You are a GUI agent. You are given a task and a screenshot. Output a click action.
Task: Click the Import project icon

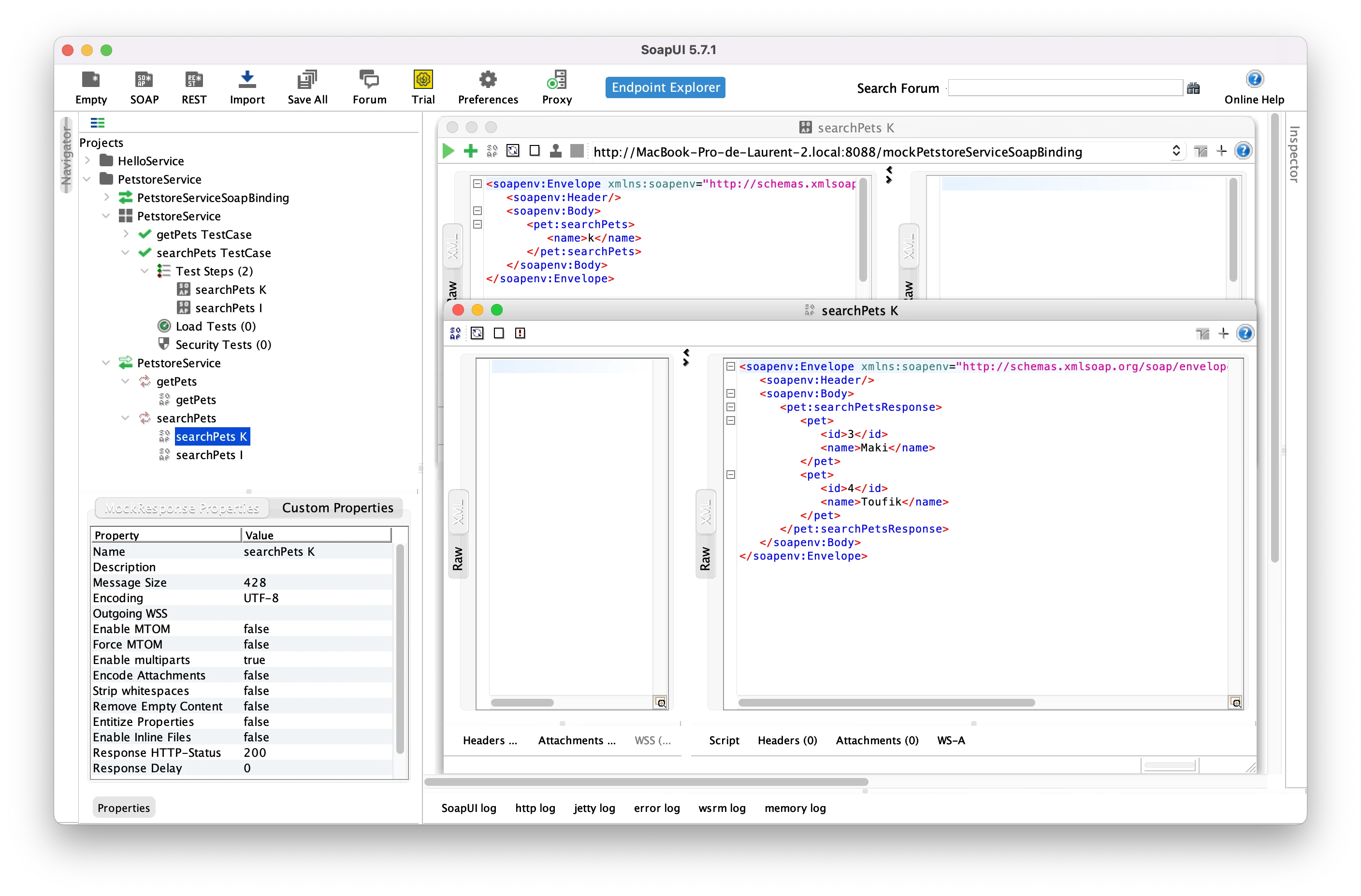pyautogui.click(x=247, y=80)
